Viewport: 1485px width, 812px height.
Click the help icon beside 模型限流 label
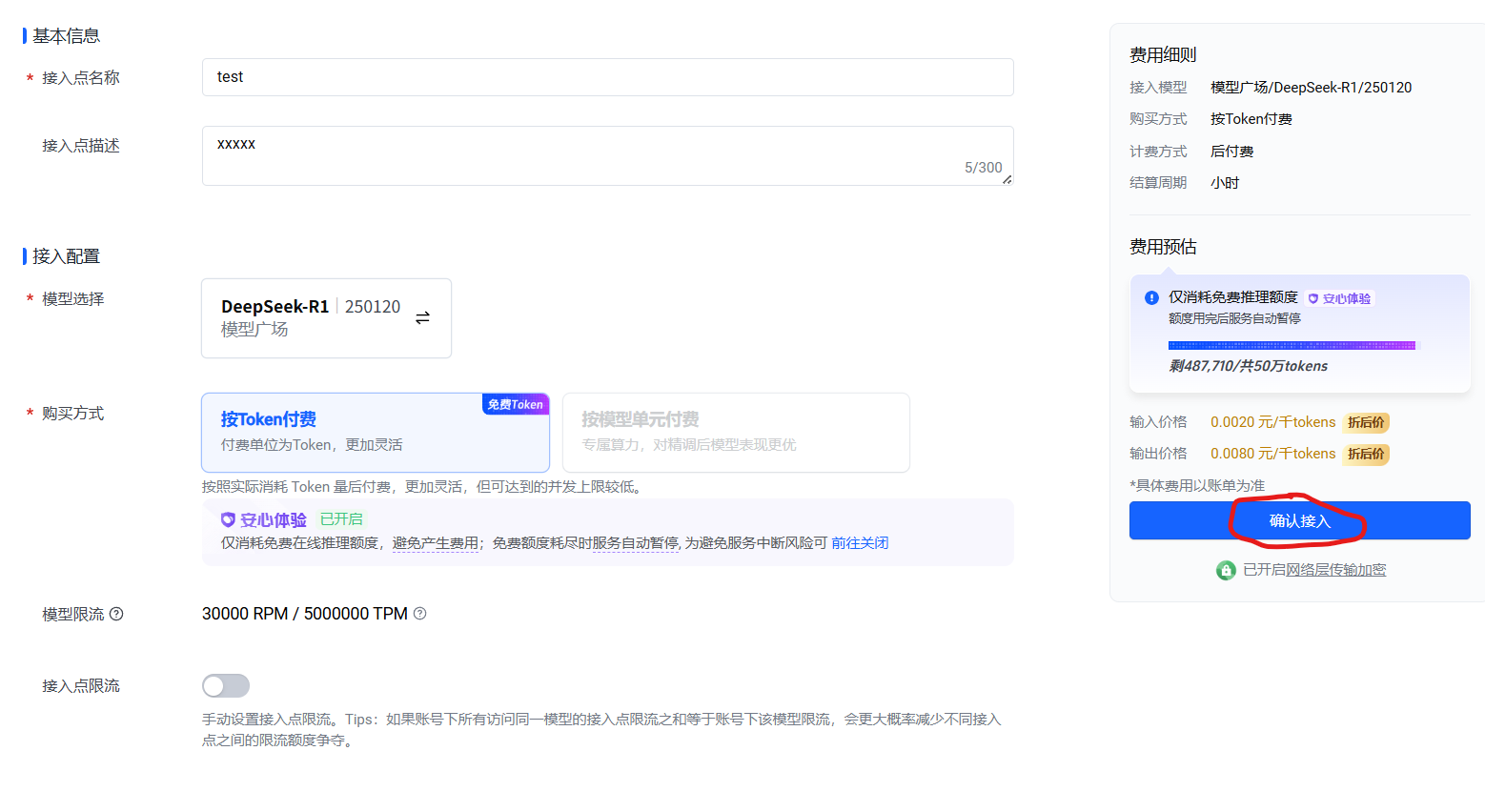[x=116, y=614]
